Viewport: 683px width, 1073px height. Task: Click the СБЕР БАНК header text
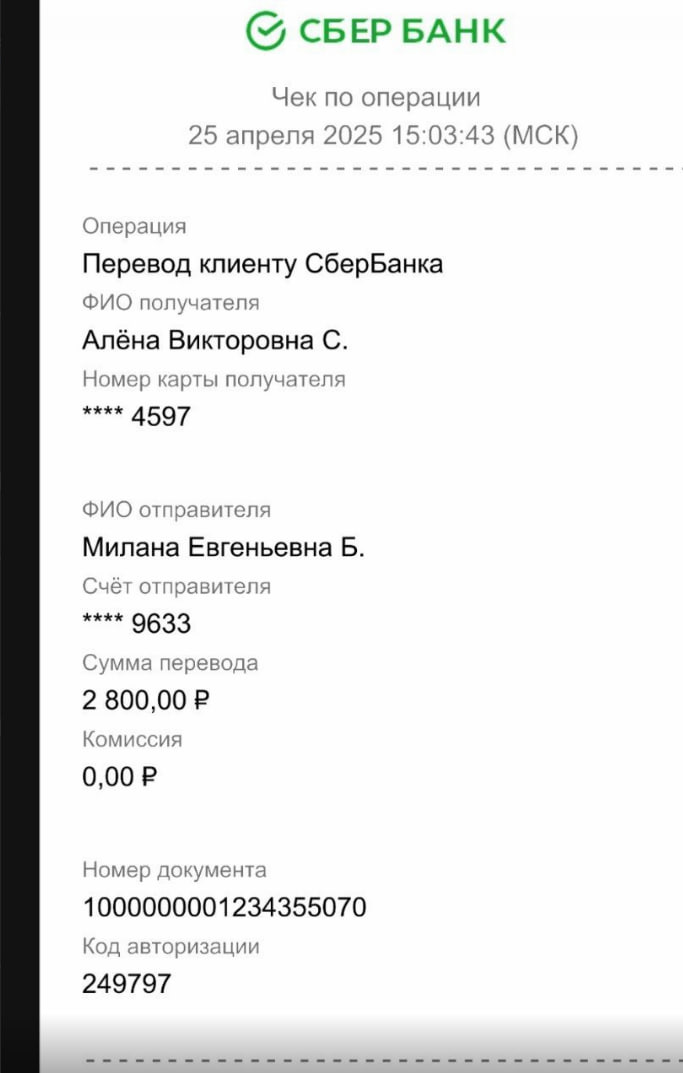pos(402,31)
